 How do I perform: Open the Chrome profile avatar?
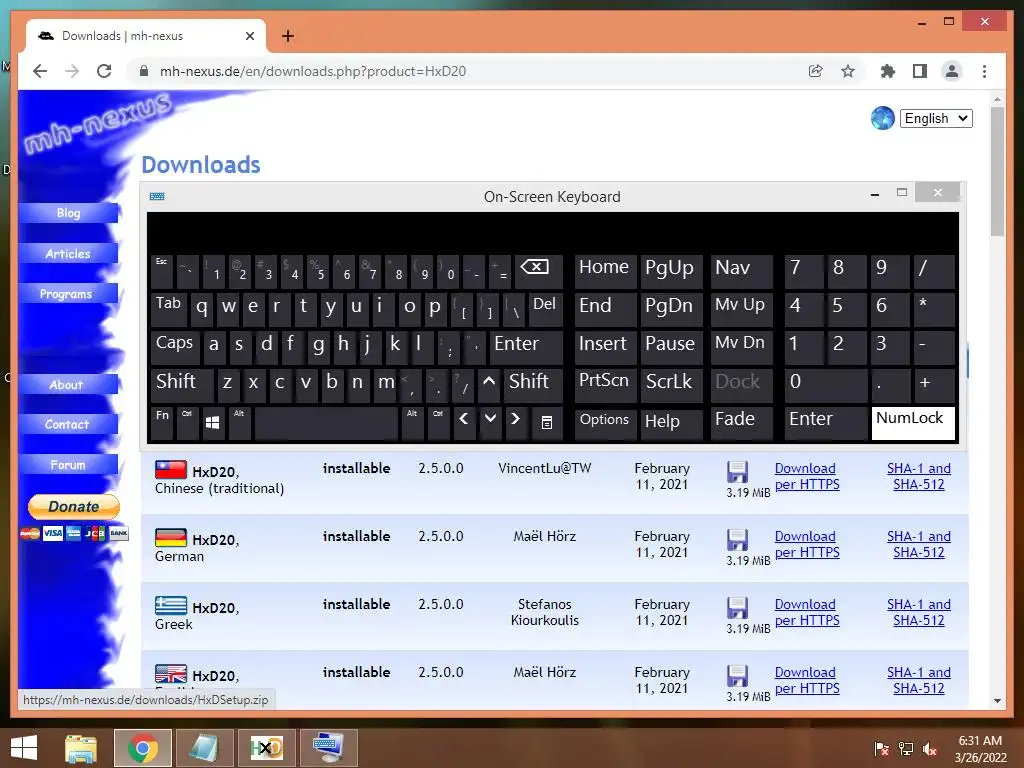tap(952, 71)
